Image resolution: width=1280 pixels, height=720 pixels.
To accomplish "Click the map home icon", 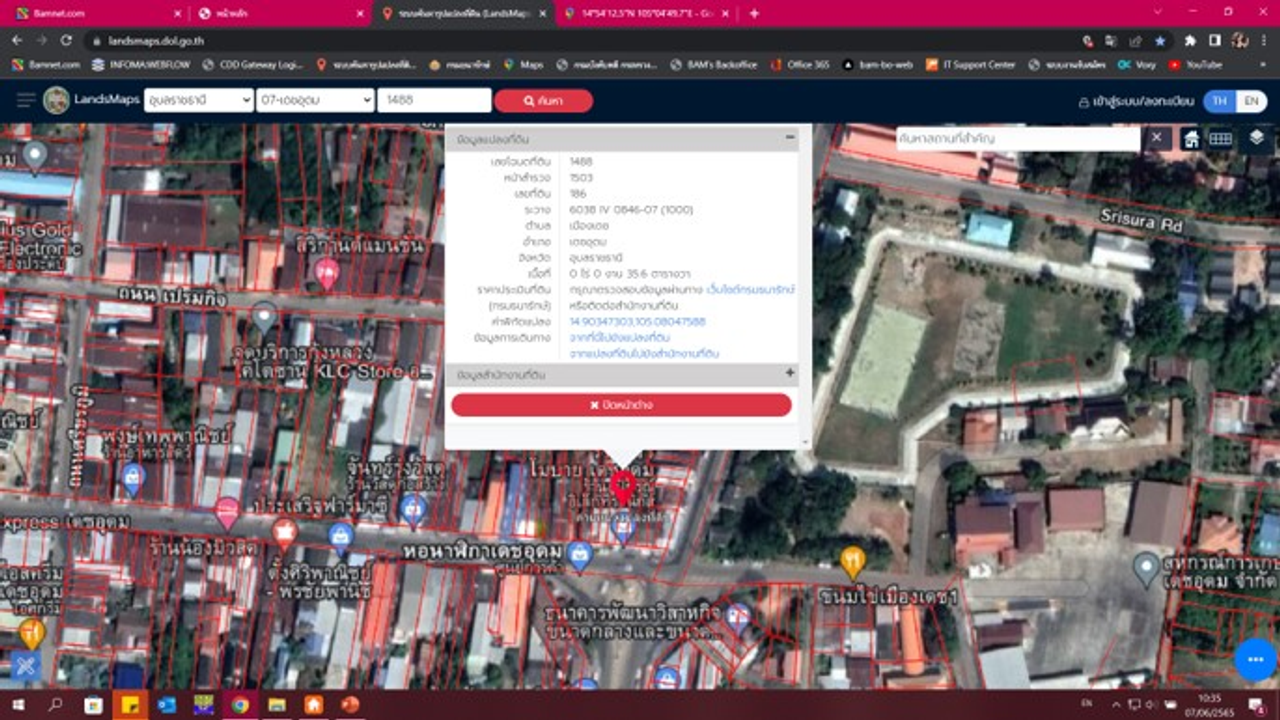I will click(1191, 139).
